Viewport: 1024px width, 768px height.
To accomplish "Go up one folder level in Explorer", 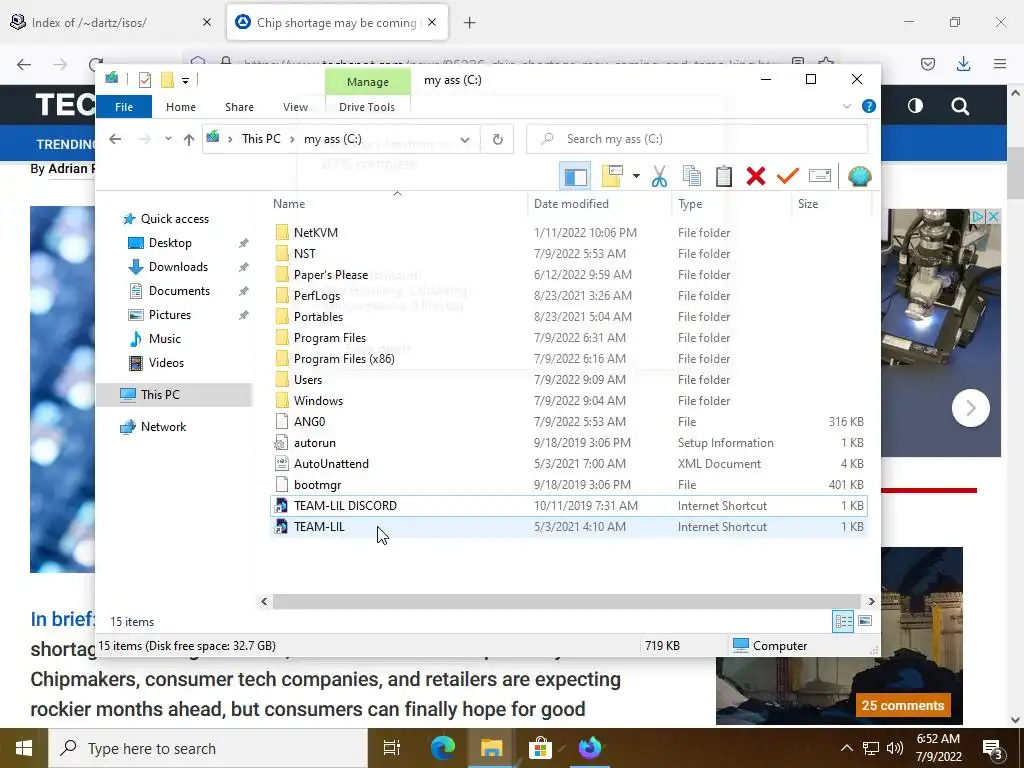I will point(189,139).
